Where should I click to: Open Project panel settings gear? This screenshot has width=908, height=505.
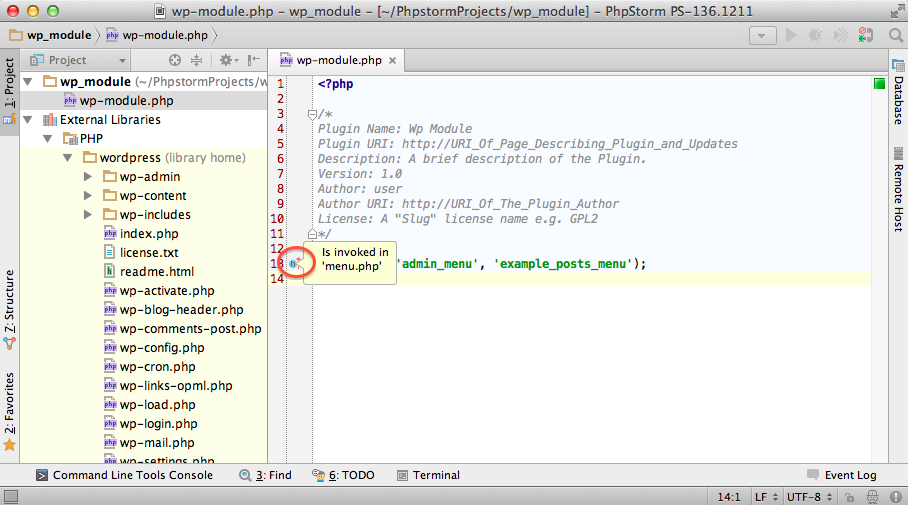point(228,60)
